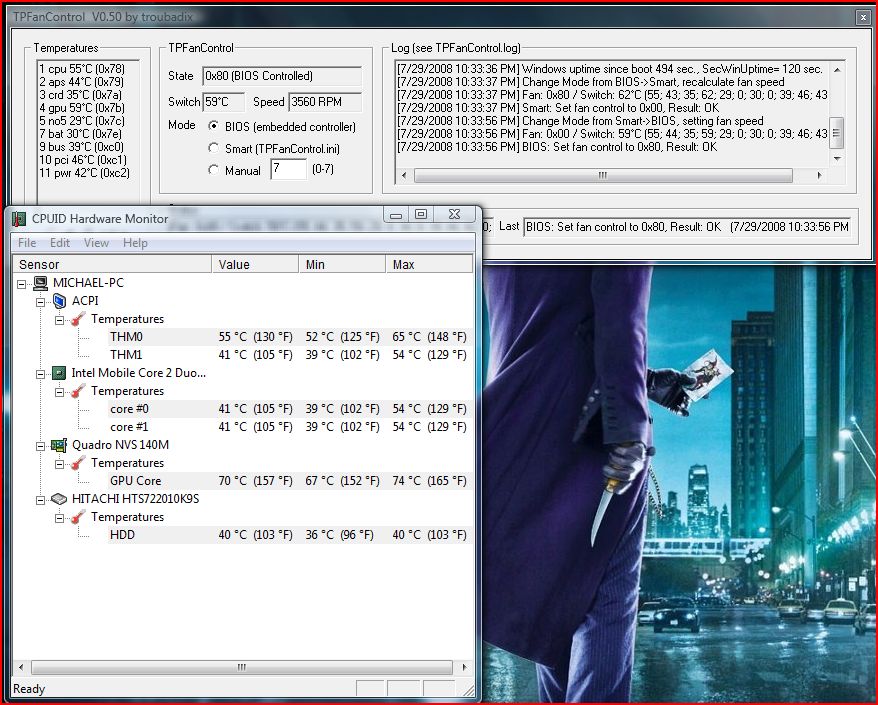Click thermometer icon under Quadro NVS 140M
This screenshot has width=878, height=705.
(x=78, y=463)
